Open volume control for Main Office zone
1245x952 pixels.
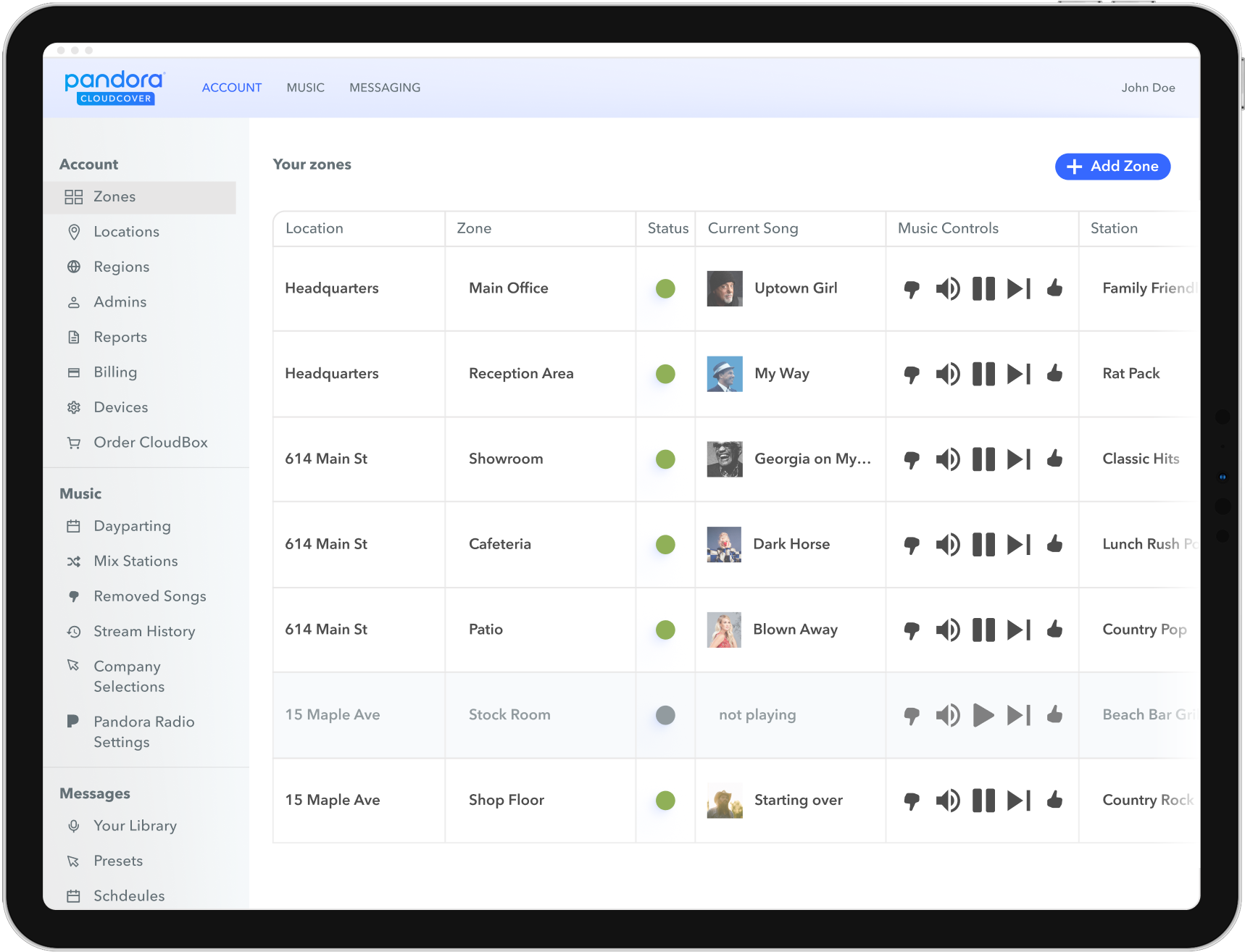[947, 289]
